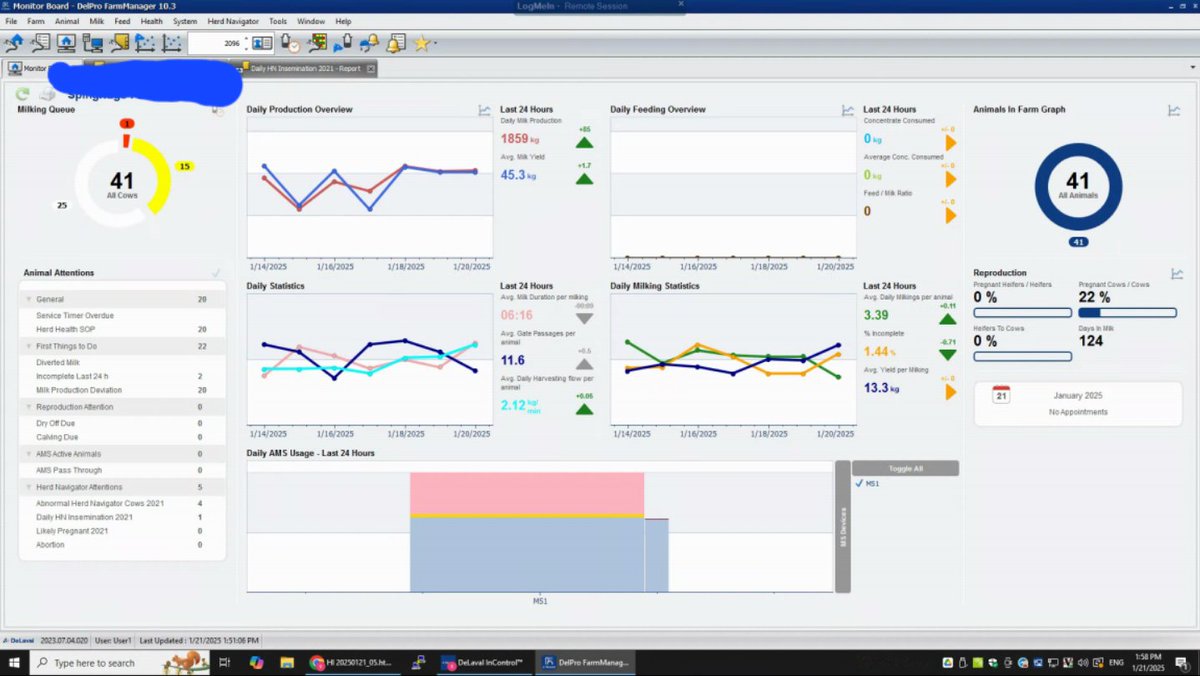Click the headset with bell icon
1200x676 pixels.
click(x=369, y=43)
